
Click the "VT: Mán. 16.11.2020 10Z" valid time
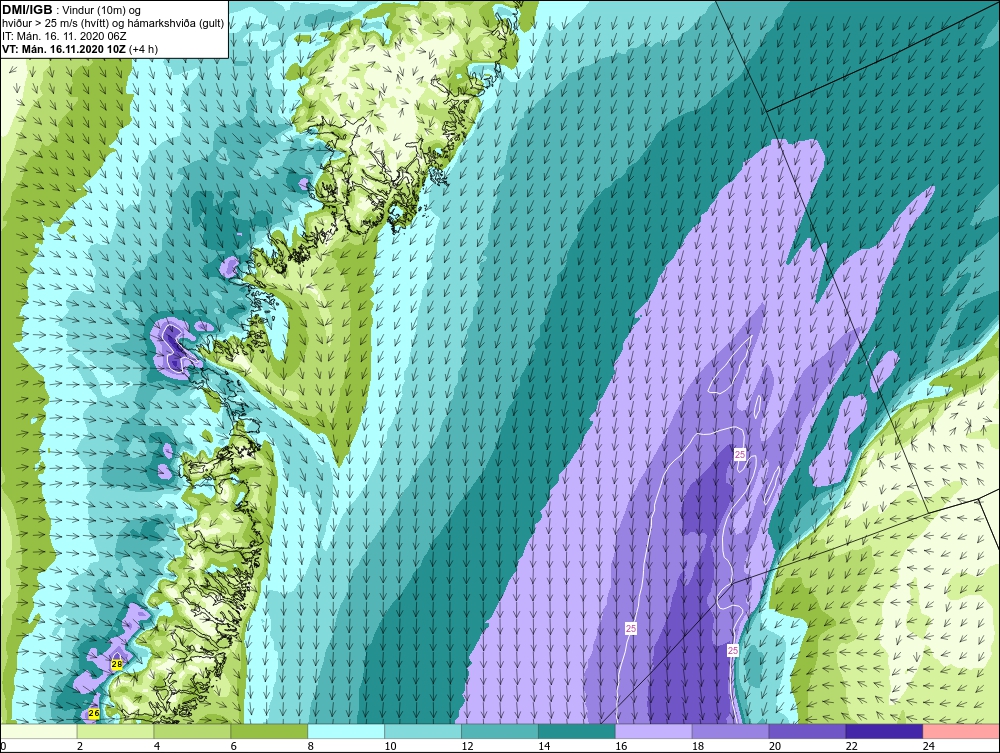[x=64, y=49]
